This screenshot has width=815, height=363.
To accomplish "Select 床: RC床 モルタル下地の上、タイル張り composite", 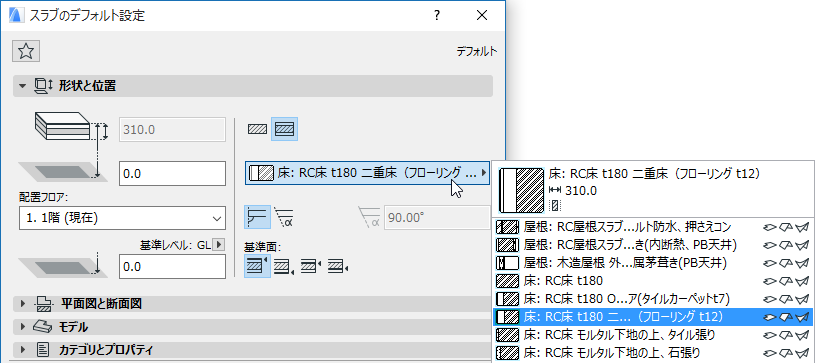I will pos(653,334).
